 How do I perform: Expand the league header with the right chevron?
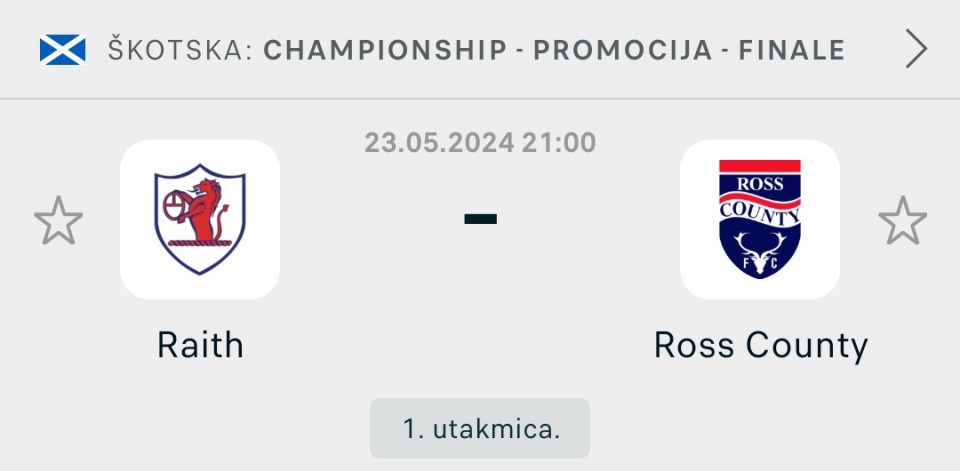click(916, 49)
